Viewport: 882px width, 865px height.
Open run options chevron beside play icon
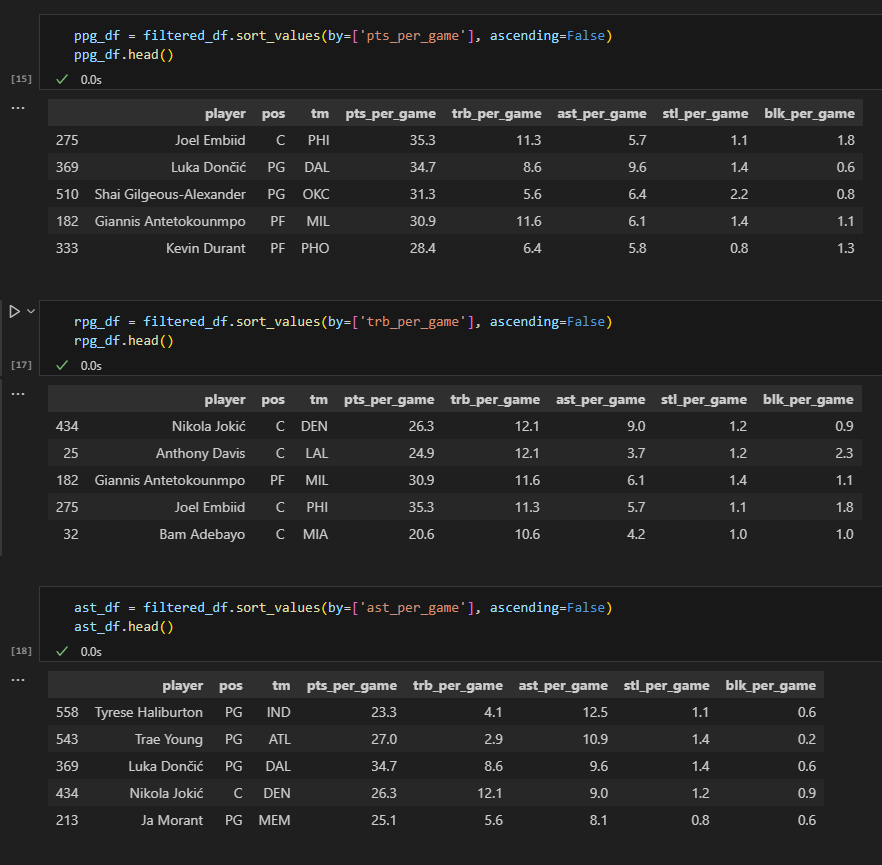click(31, 311)
